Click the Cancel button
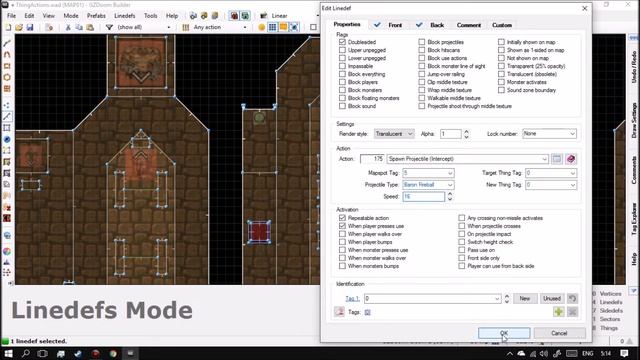 [x=559, y=333]
